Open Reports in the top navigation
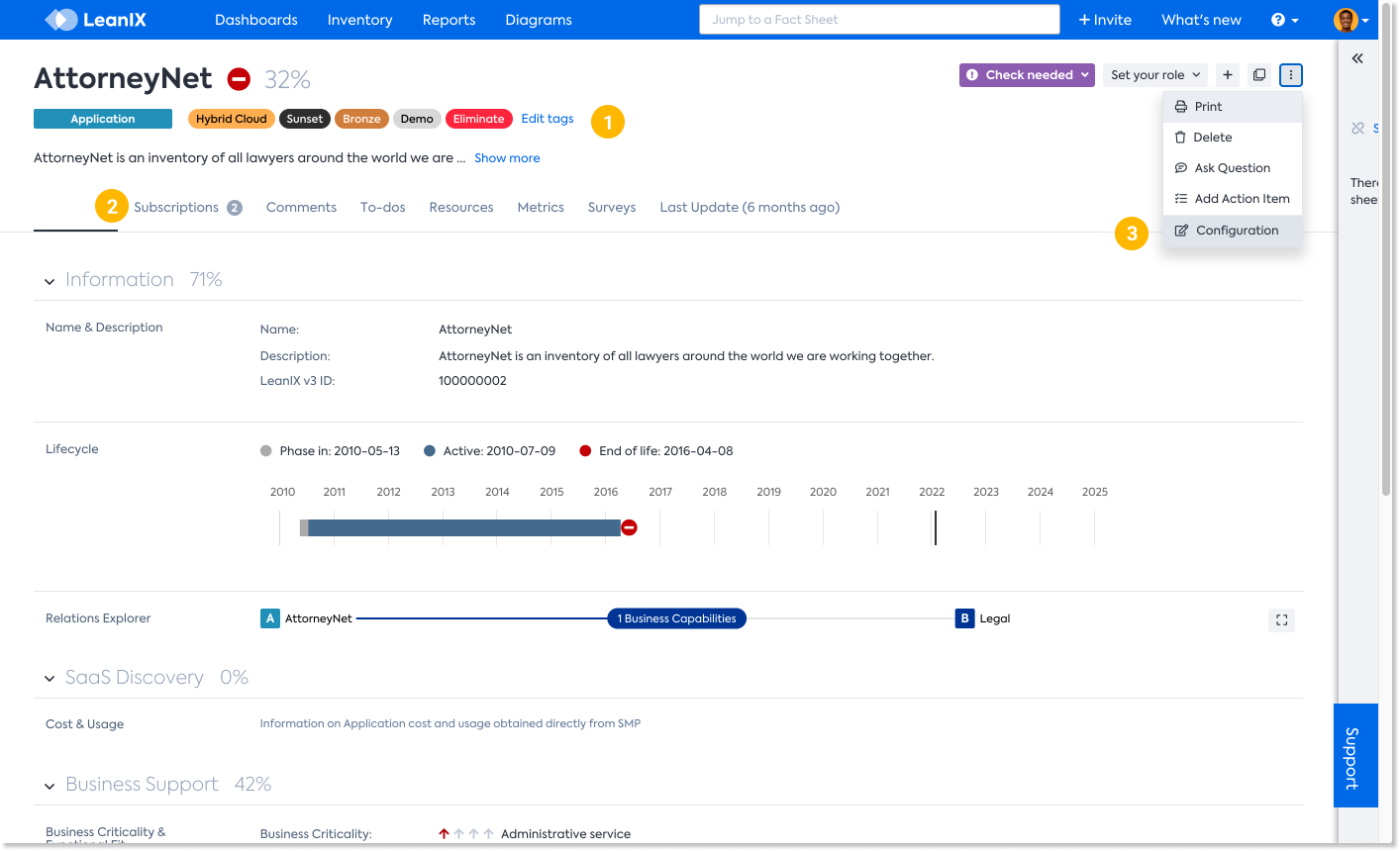The image size is (1400, 851). click(449, 20)
